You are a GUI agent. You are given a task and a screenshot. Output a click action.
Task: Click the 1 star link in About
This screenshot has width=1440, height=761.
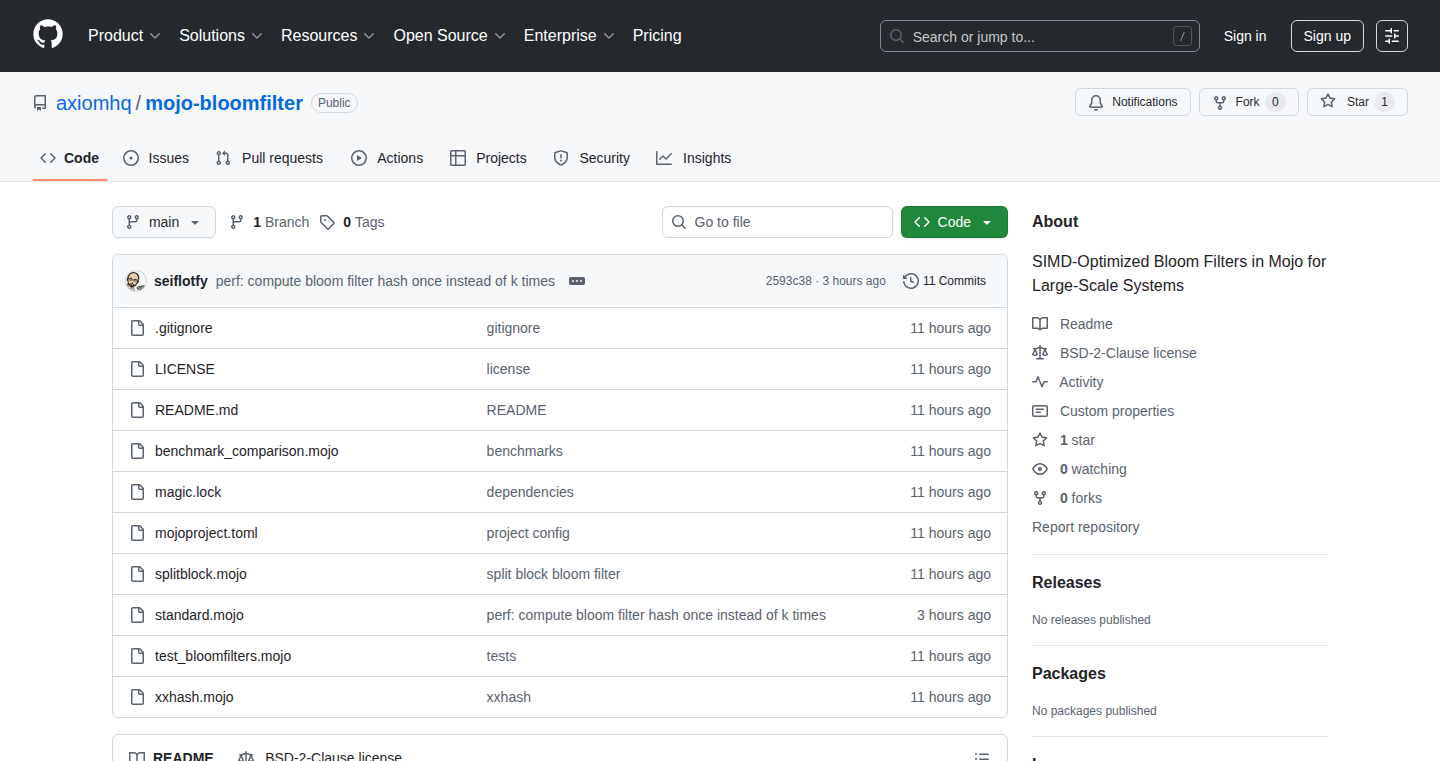click(1077, 440)
